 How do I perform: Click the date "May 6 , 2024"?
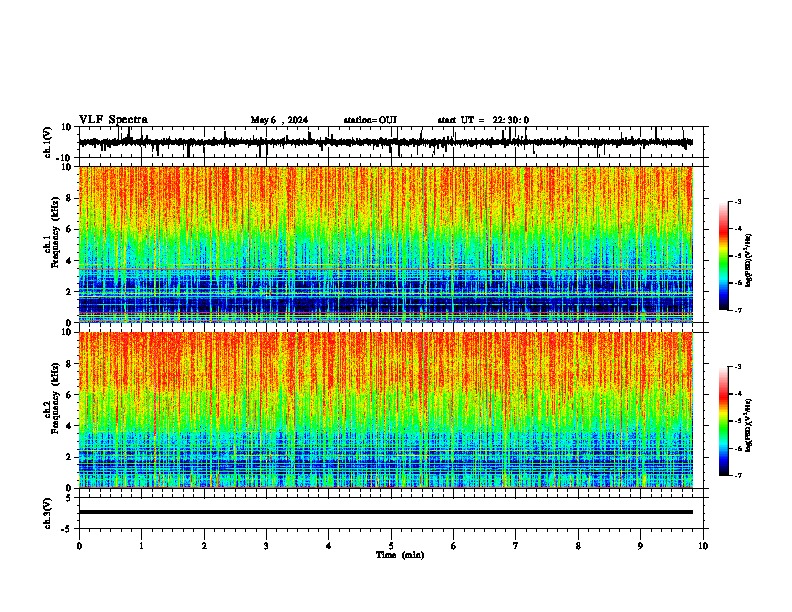click(x=279, y=120)
